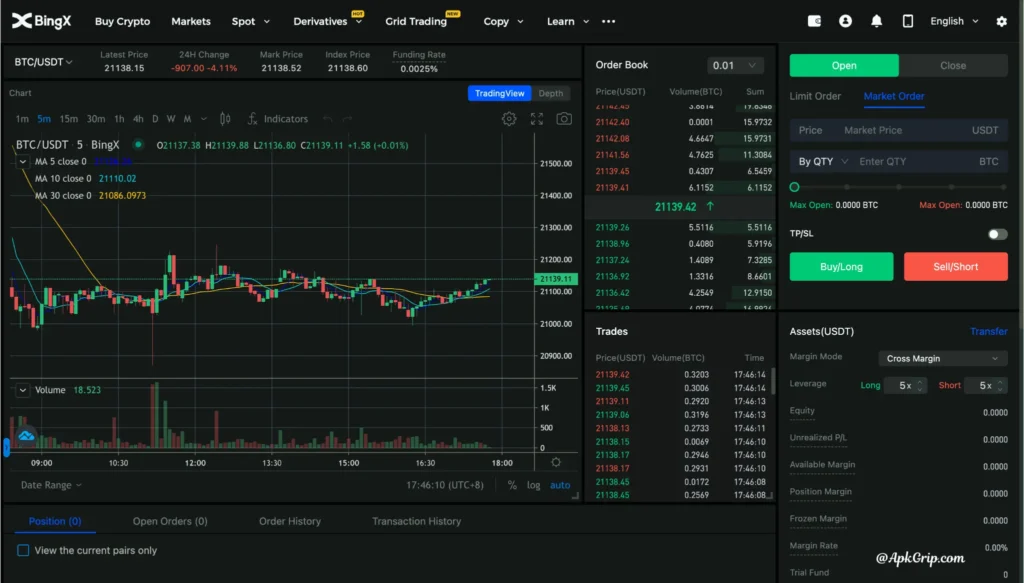Open the notifications bell
Viewport: 1024px width, 583px height.
[876, 21]
